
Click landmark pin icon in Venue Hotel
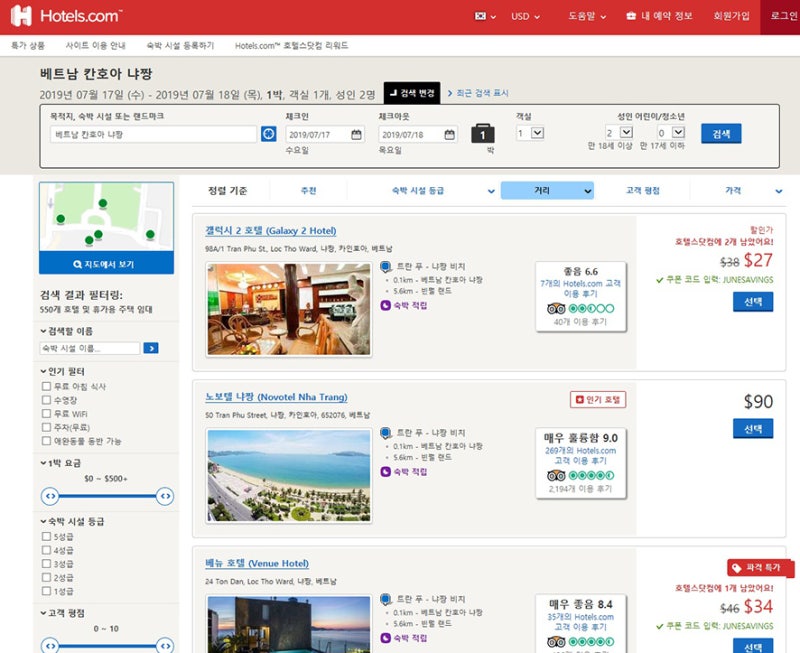click(386, 599)
